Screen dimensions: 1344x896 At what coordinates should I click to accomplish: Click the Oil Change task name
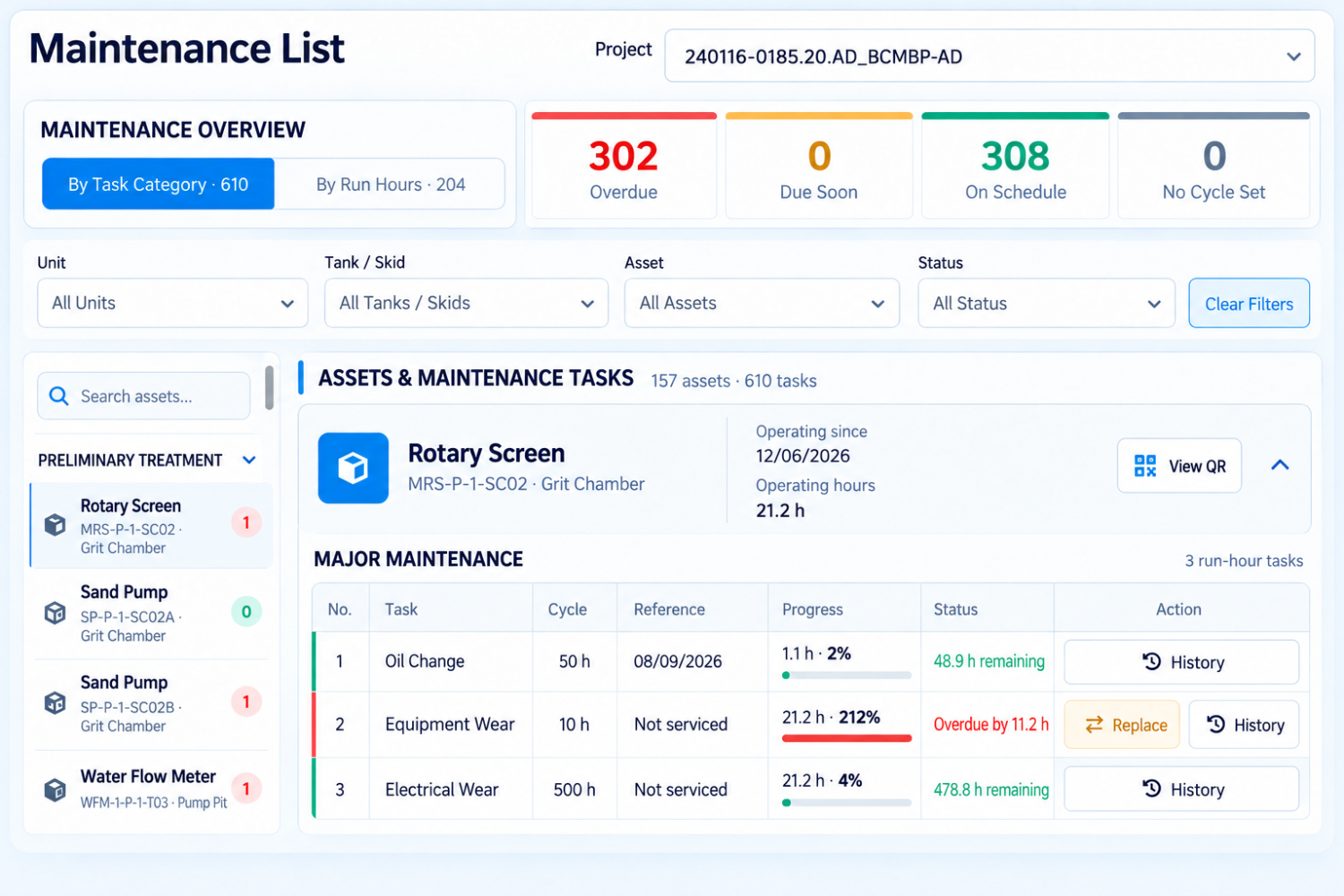[425, 661]
